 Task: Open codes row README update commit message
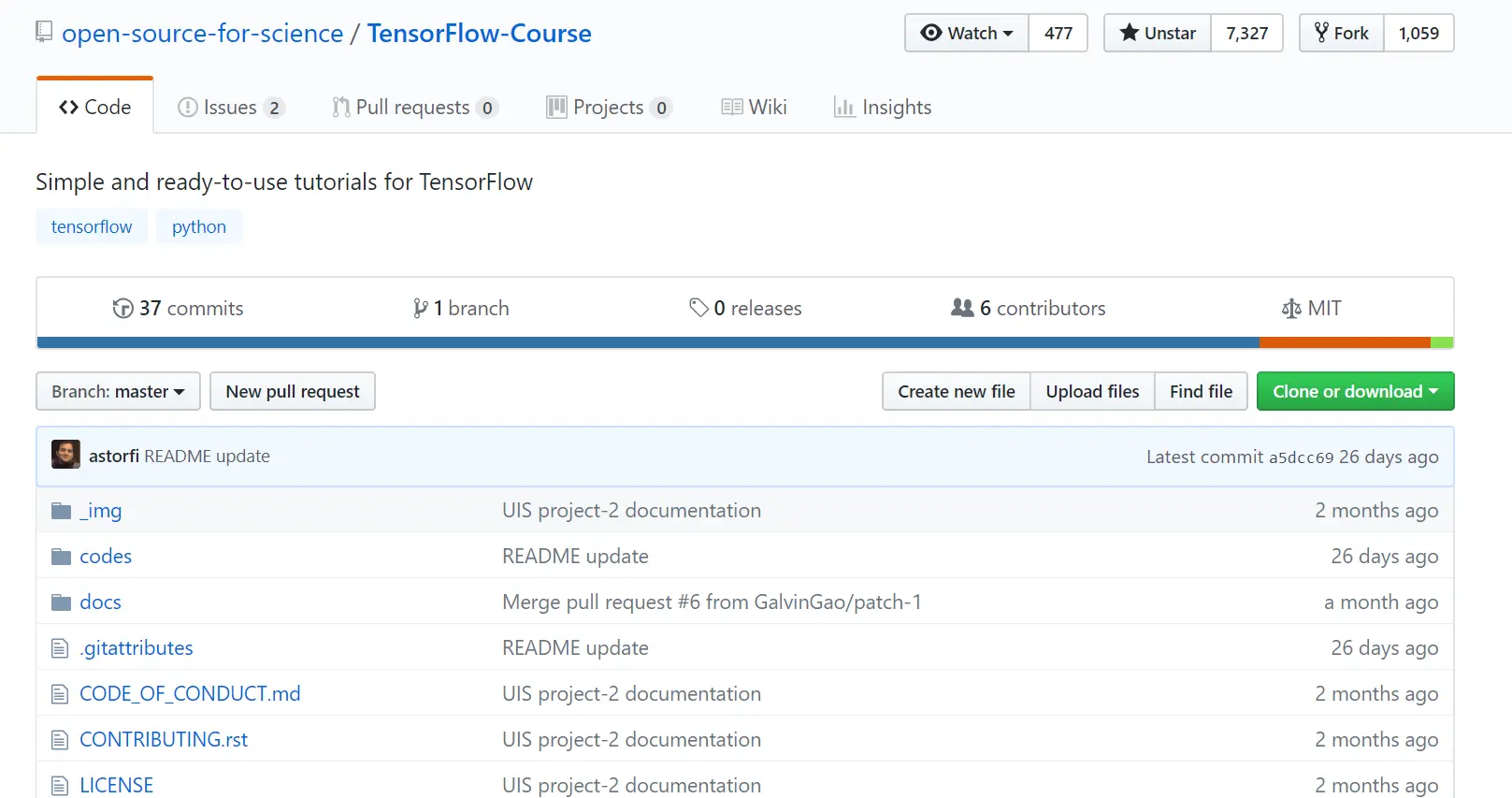[575, 557]
